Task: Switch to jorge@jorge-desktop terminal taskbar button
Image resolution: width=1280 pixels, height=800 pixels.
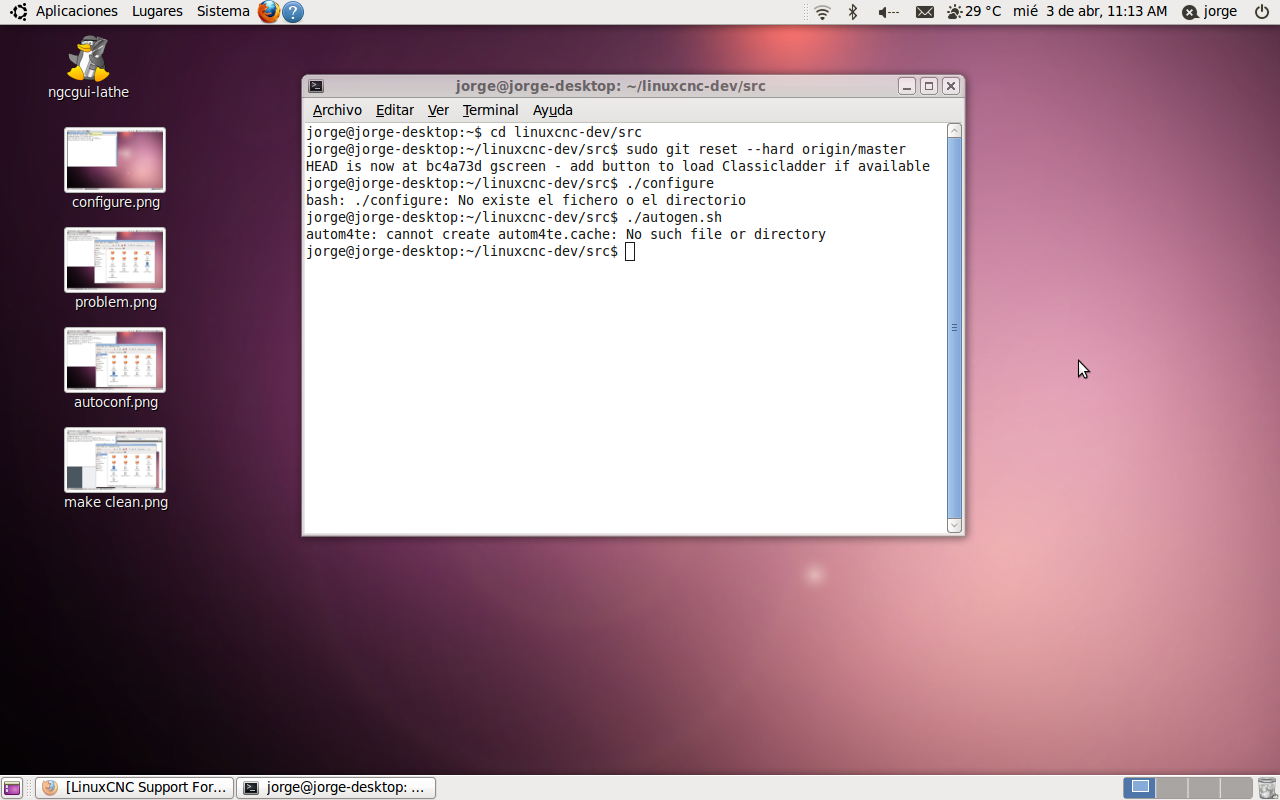Action: coord(336,788)
